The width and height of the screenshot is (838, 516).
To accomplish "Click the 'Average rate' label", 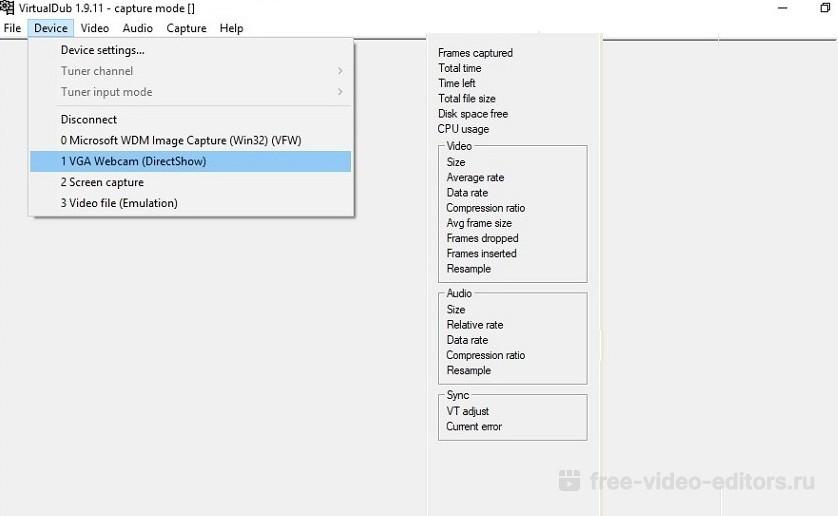I will pyautogui.click(x=475, y=177).
